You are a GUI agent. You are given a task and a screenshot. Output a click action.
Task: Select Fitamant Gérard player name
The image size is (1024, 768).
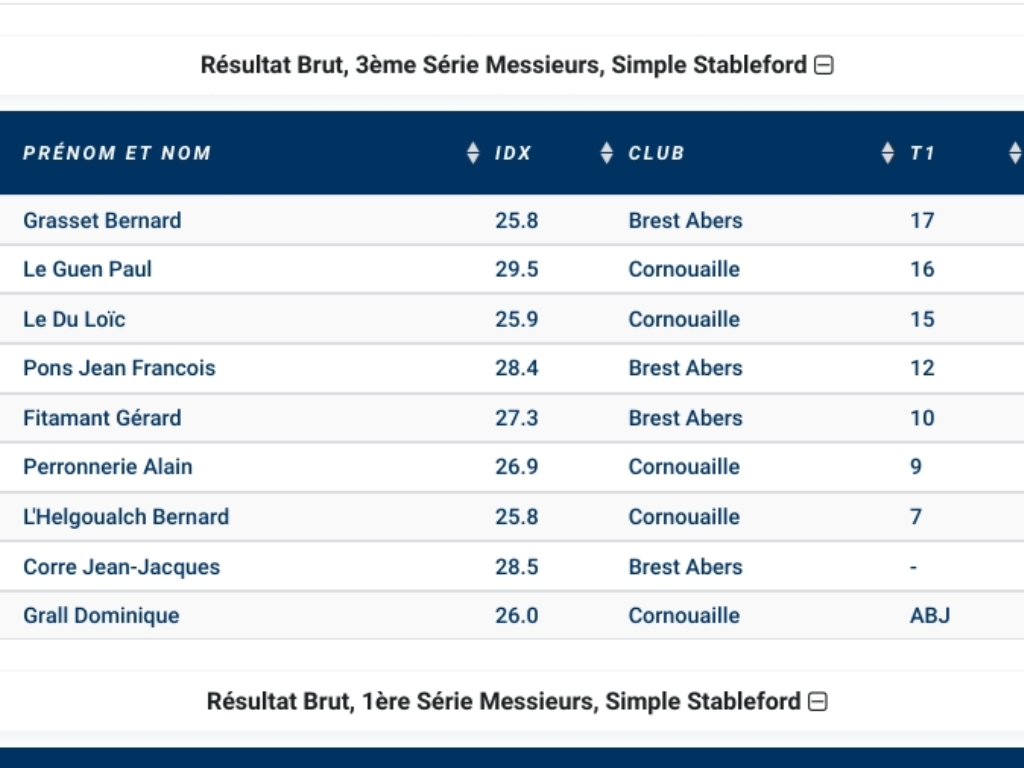102,418
